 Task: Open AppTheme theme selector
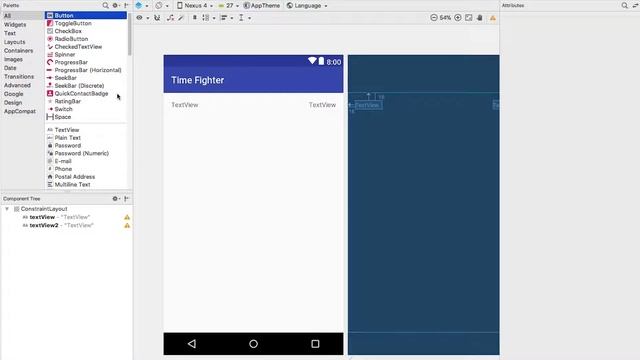pyautogui.click(x=262, y=5)
